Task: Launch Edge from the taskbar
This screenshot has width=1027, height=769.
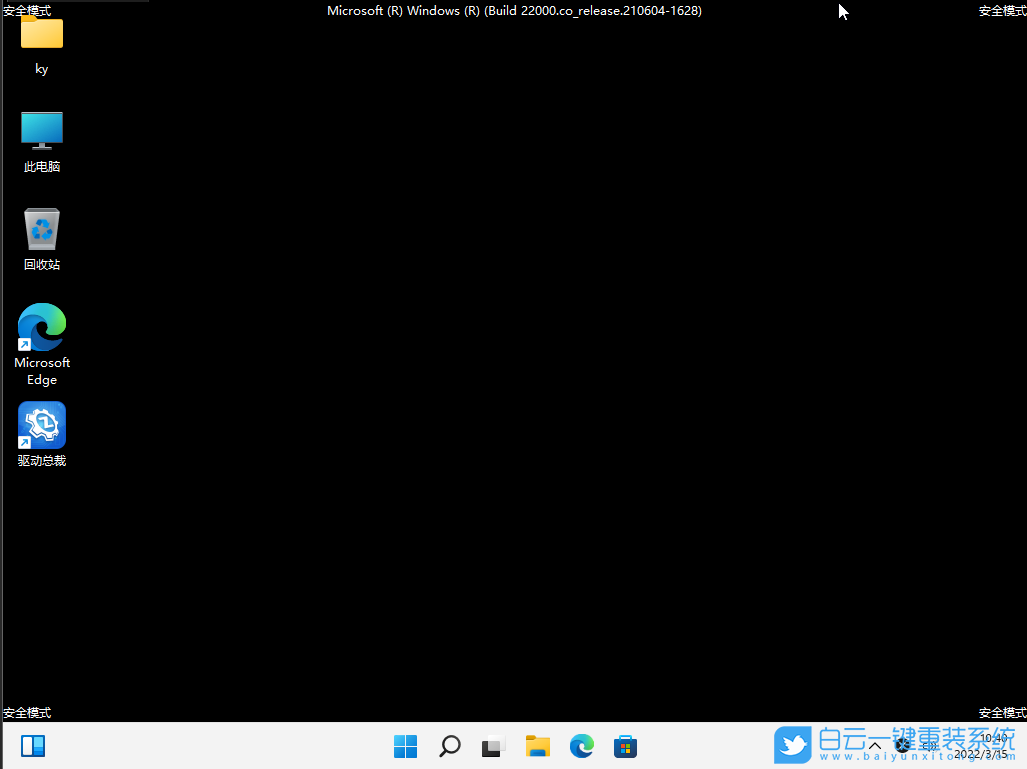Action: pos(581,745)
